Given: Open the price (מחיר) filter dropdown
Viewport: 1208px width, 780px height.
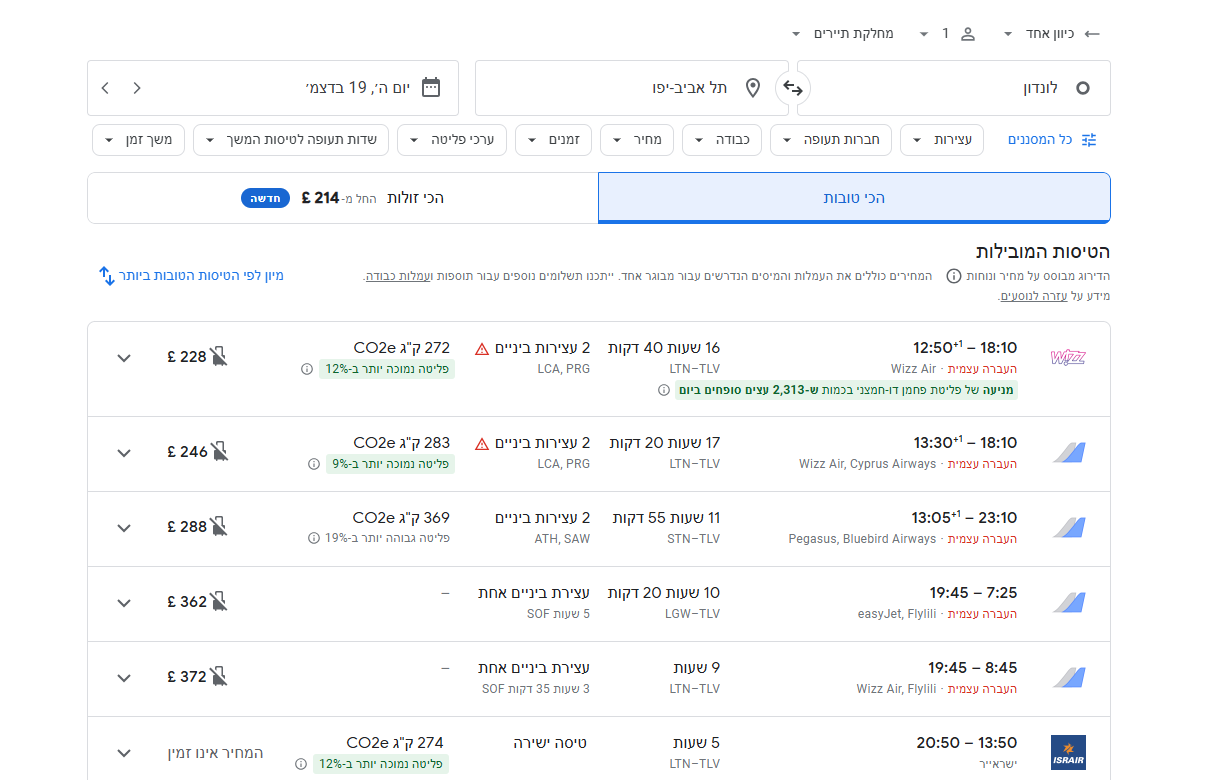Looking at the screenshot, I should click(x=637, y=140).
